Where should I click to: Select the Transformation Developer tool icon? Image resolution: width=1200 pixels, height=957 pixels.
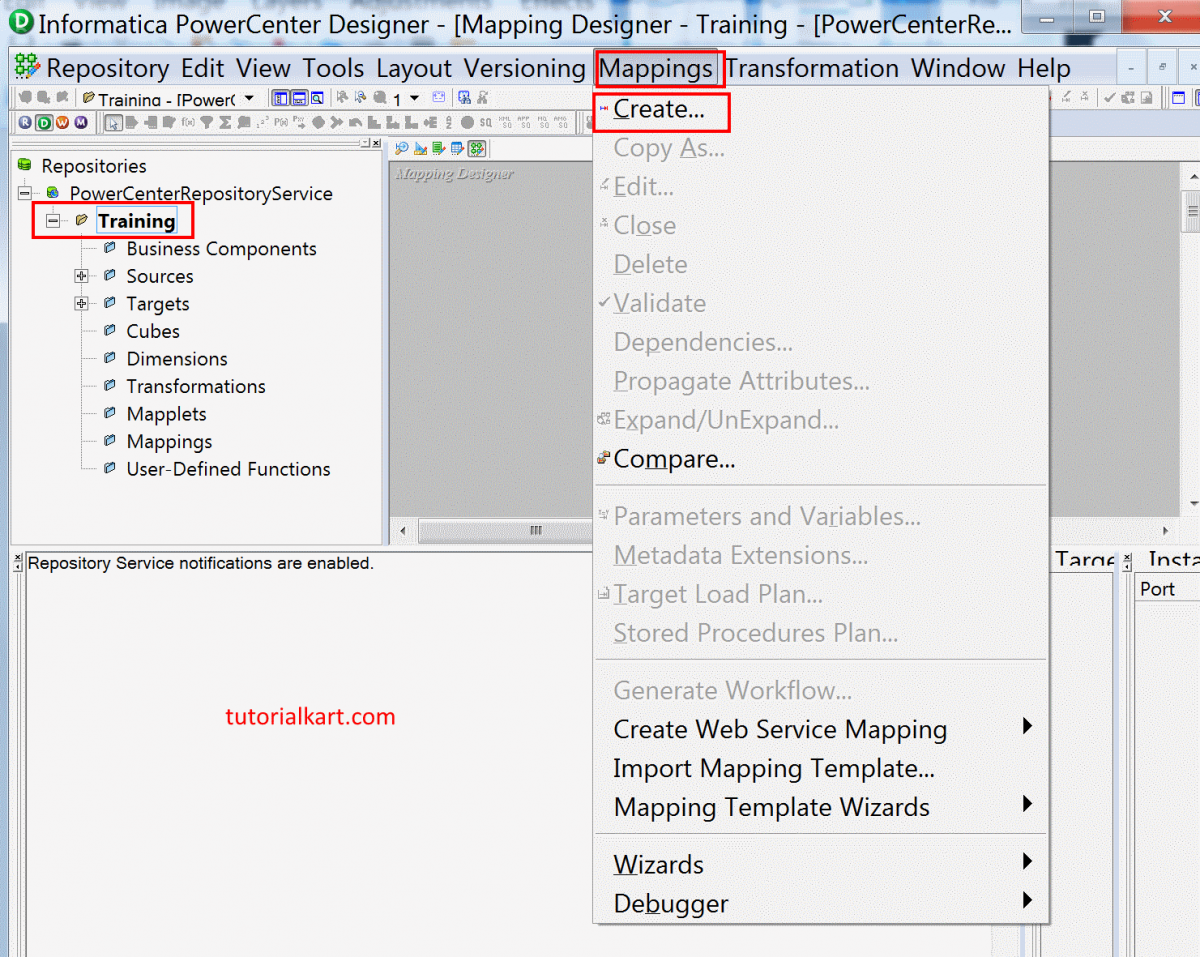(438, 148)
